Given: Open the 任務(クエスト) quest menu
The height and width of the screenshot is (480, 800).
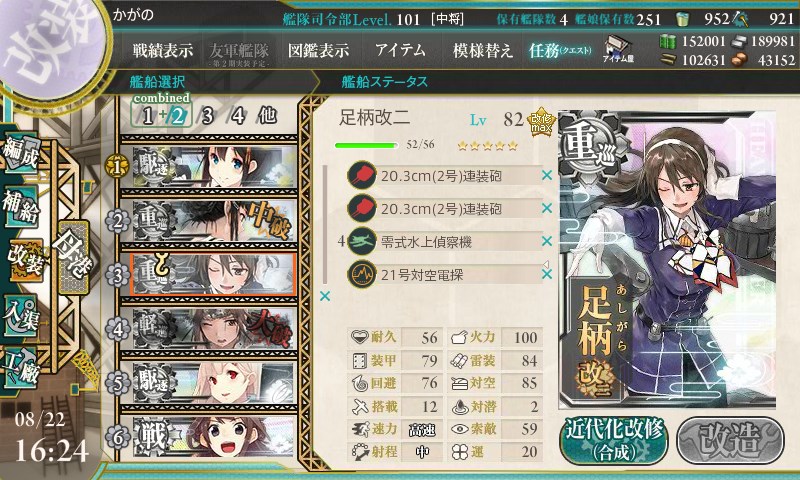Looking at the screenshot, I should 560,50.
